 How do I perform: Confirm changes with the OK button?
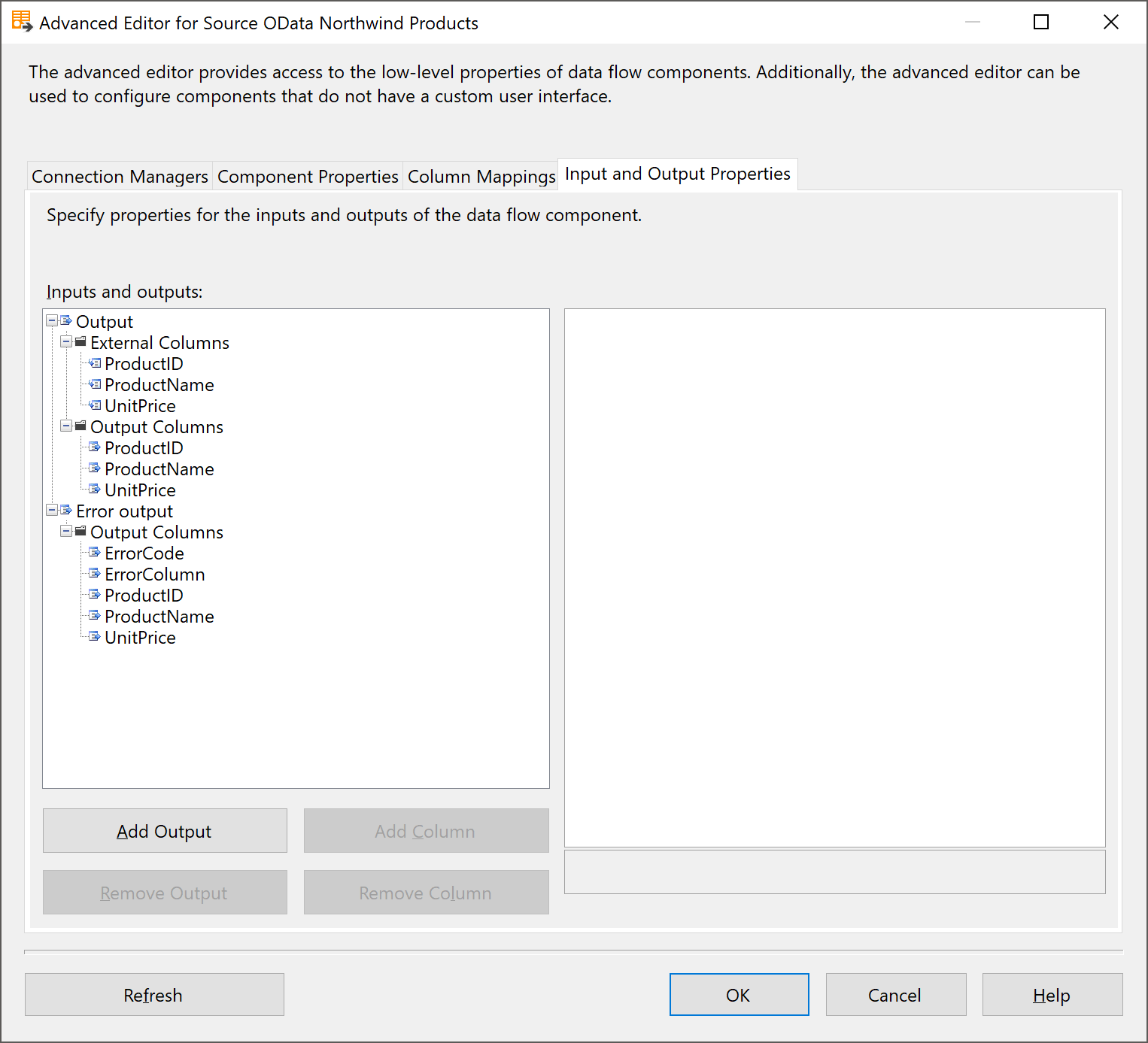pos(739,995)
